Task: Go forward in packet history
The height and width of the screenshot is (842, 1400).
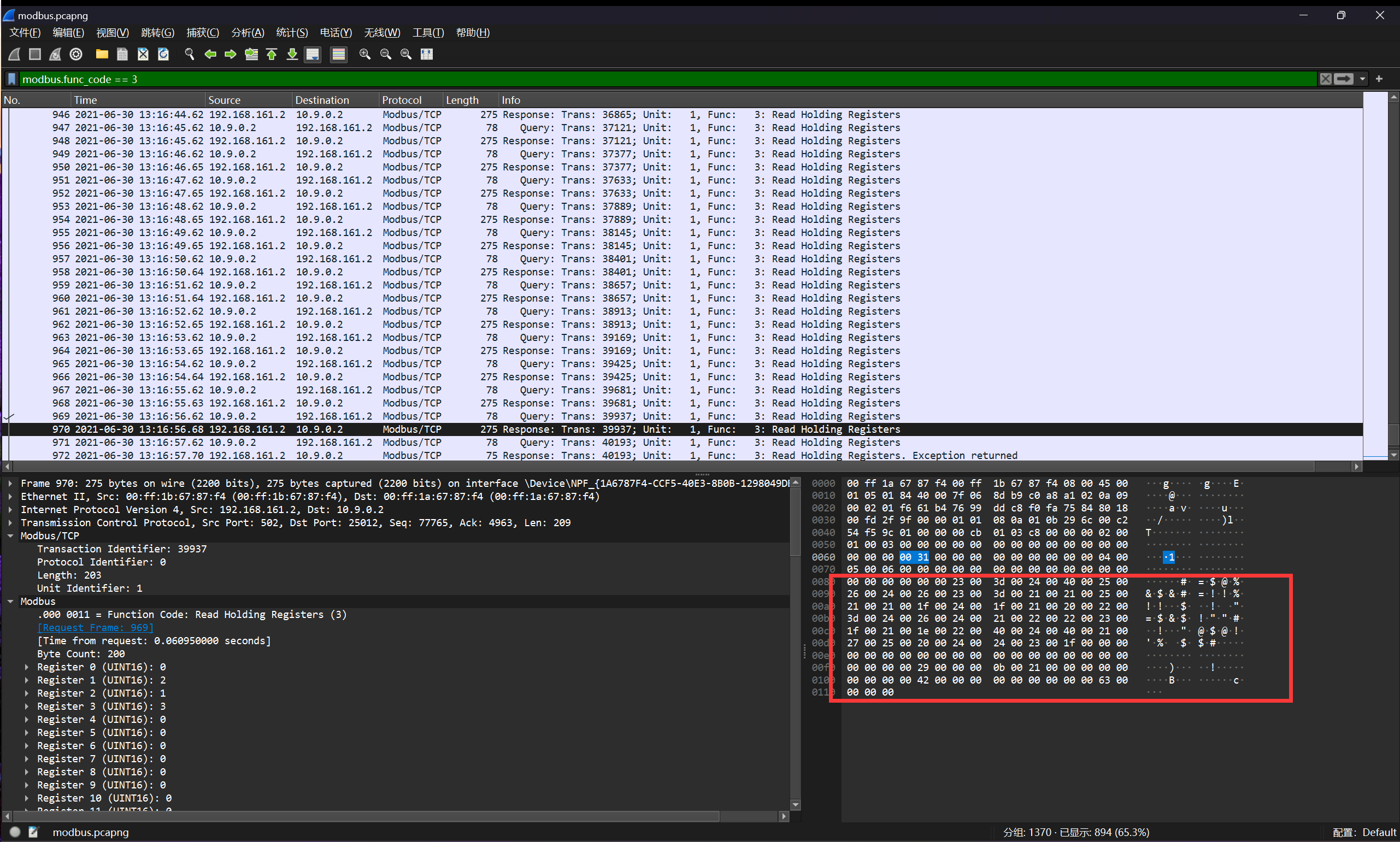Action: point(230,54)
